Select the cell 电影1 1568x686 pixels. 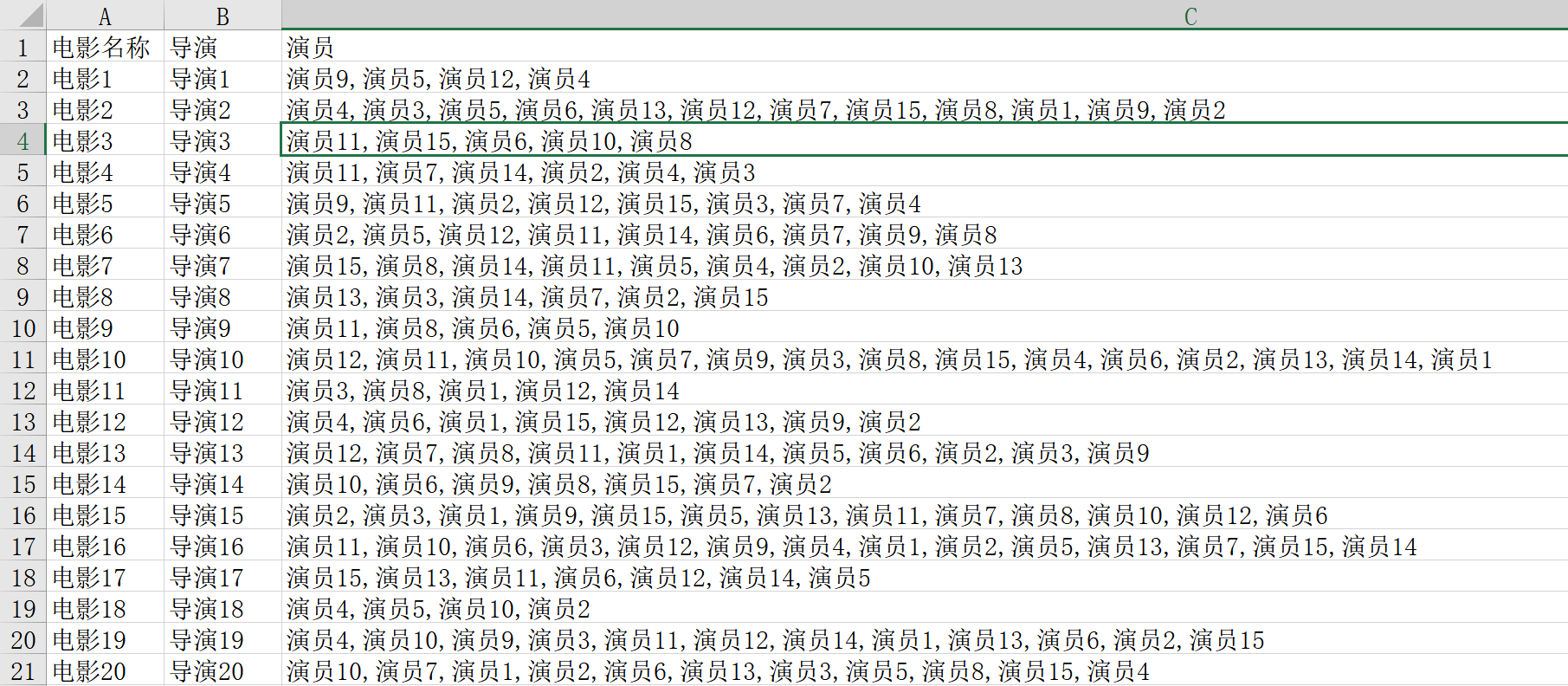tap(105, 78)
